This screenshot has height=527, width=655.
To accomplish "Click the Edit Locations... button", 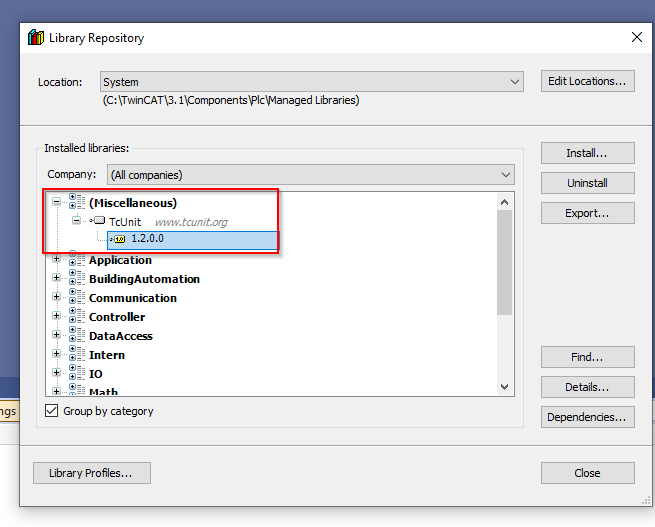I will click(x=588, y=81).
